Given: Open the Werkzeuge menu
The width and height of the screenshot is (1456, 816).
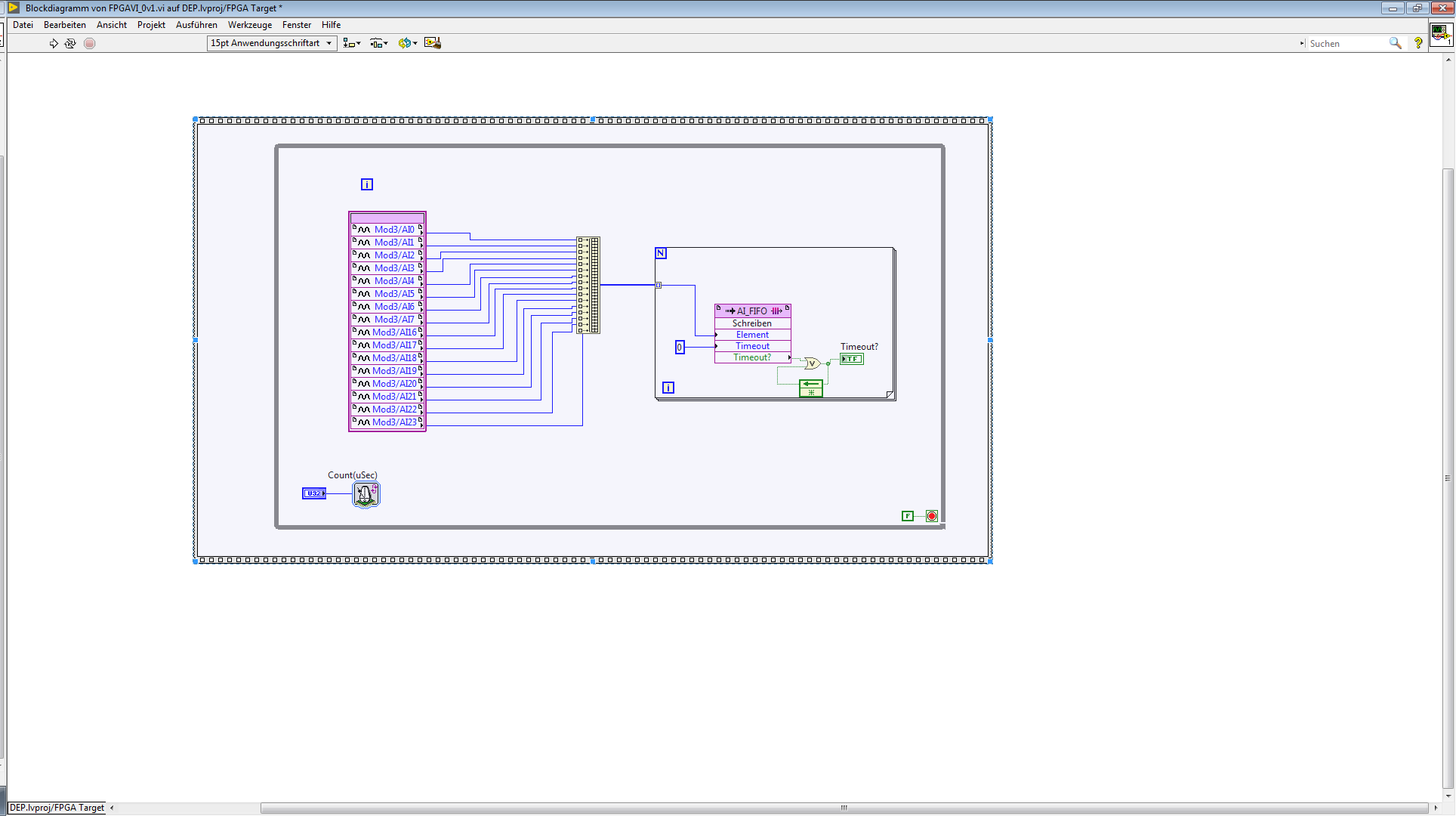Looking at the screenshot, I should click(x=249, y=25).
